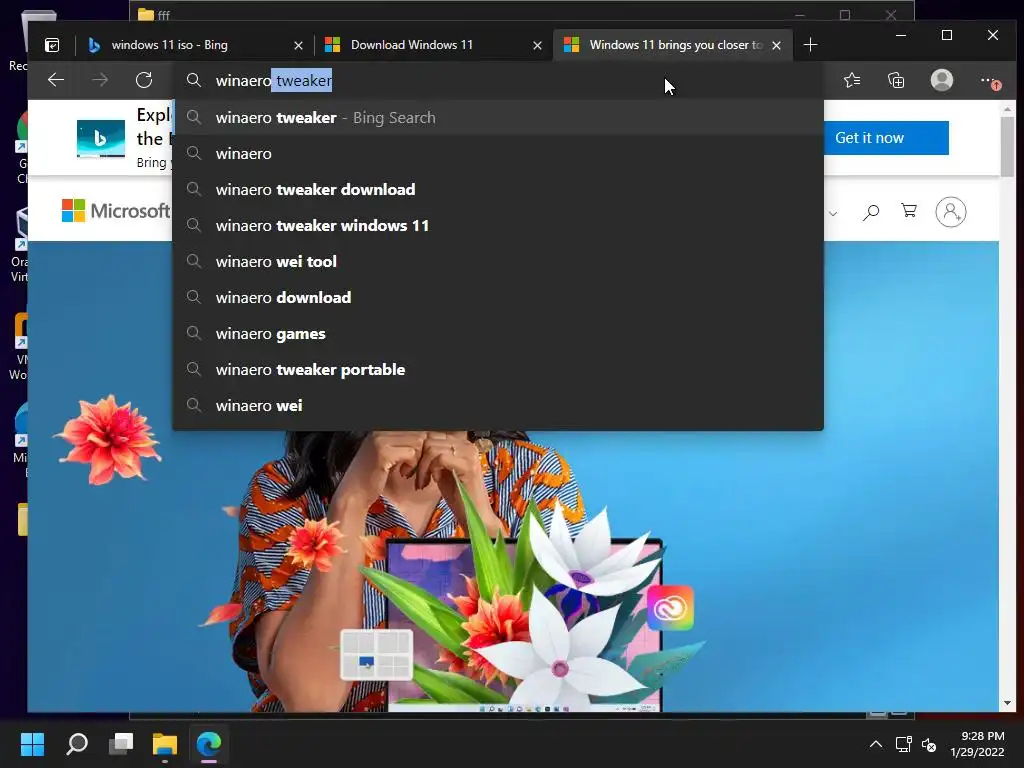Open the Edge profile avatar
Screen dimensions: 1024x768
[x=941, y=80]
